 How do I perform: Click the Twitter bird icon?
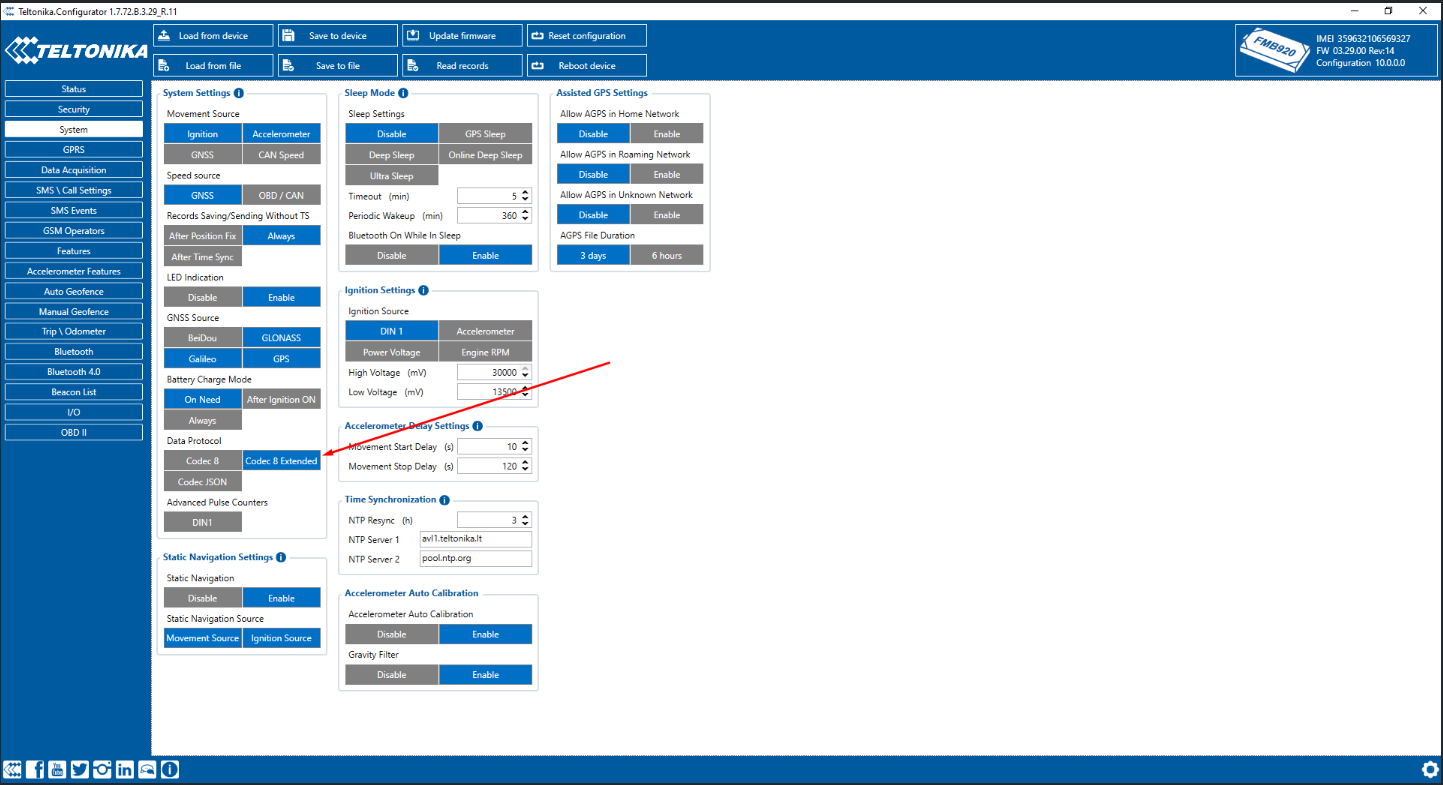[x=80, y=769]
